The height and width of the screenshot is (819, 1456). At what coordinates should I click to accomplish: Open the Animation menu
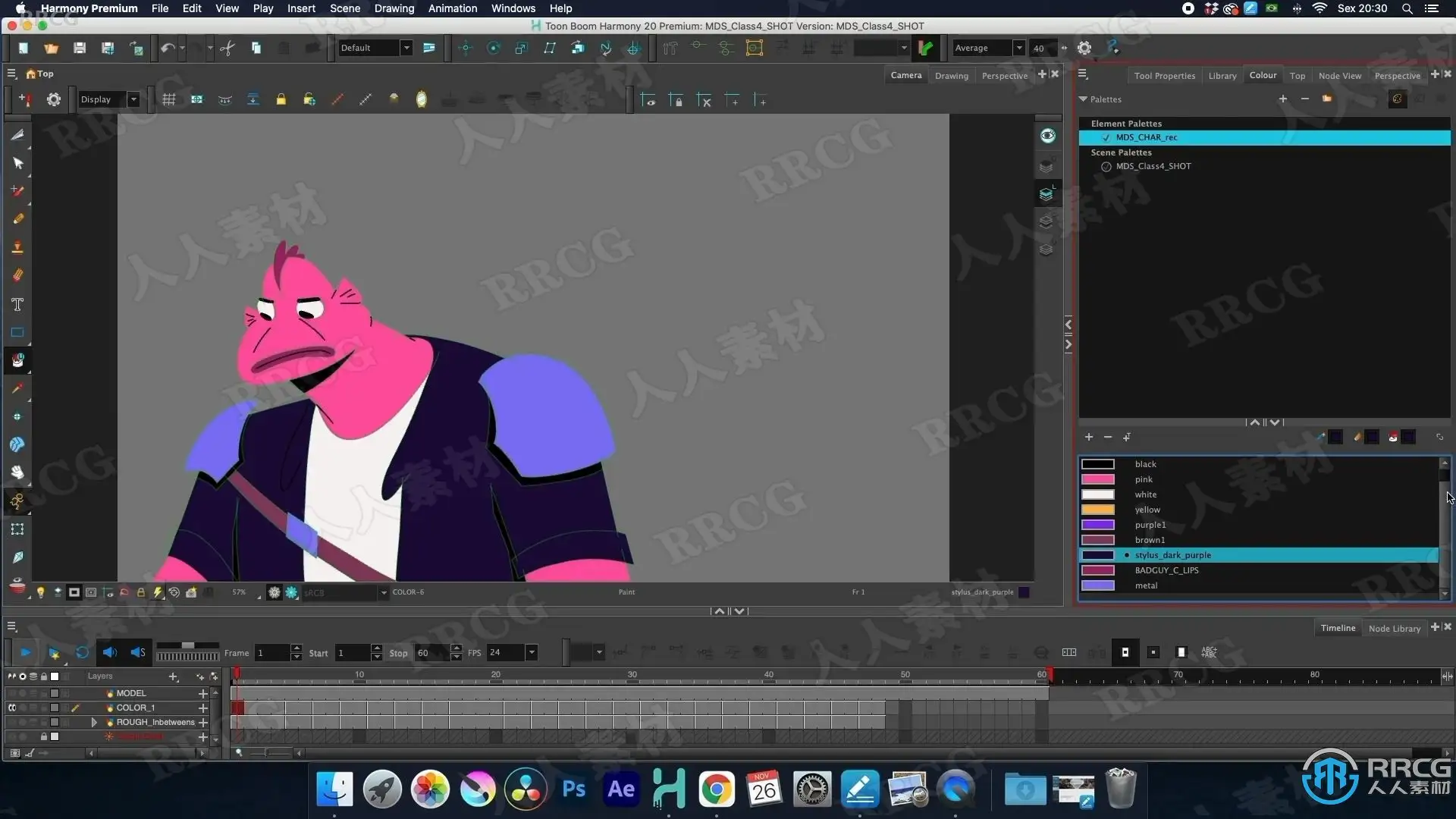(x=453, y=8)
